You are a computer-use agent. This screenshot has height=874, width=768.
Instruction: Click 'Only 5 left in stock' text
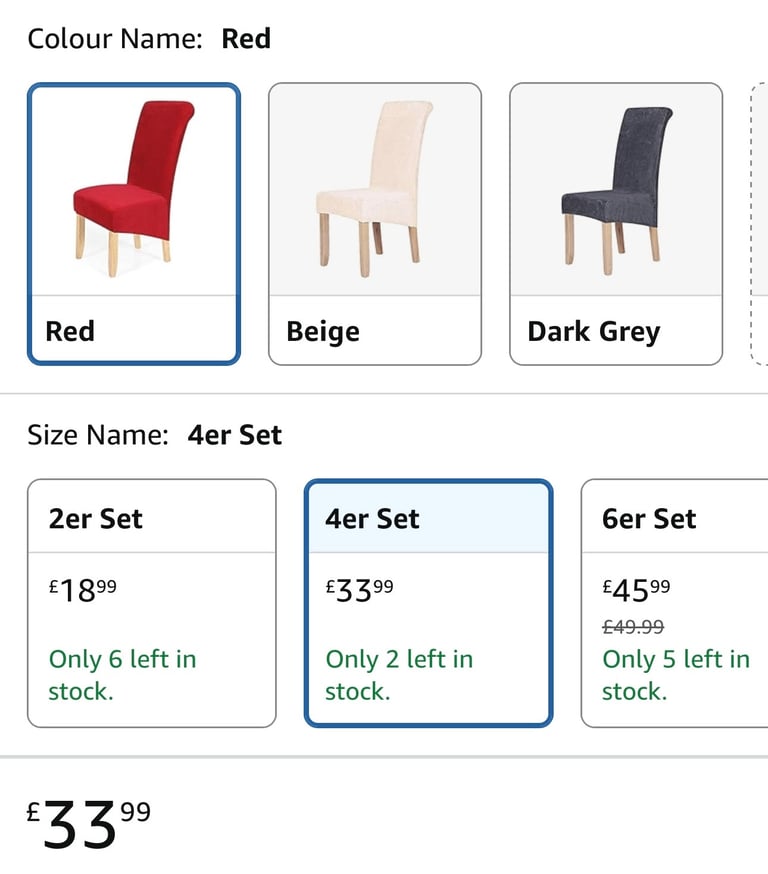tap(676, 675)
